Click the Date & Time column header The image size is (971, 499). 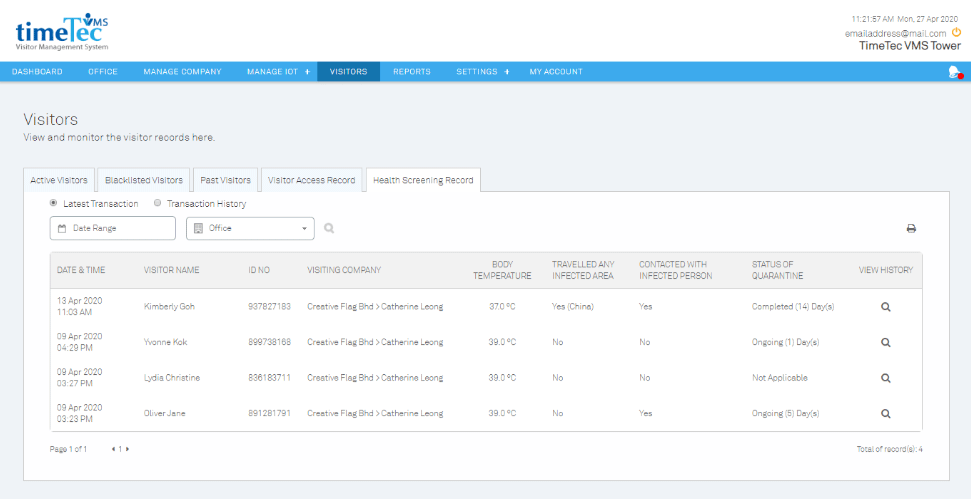pos(81,270)
